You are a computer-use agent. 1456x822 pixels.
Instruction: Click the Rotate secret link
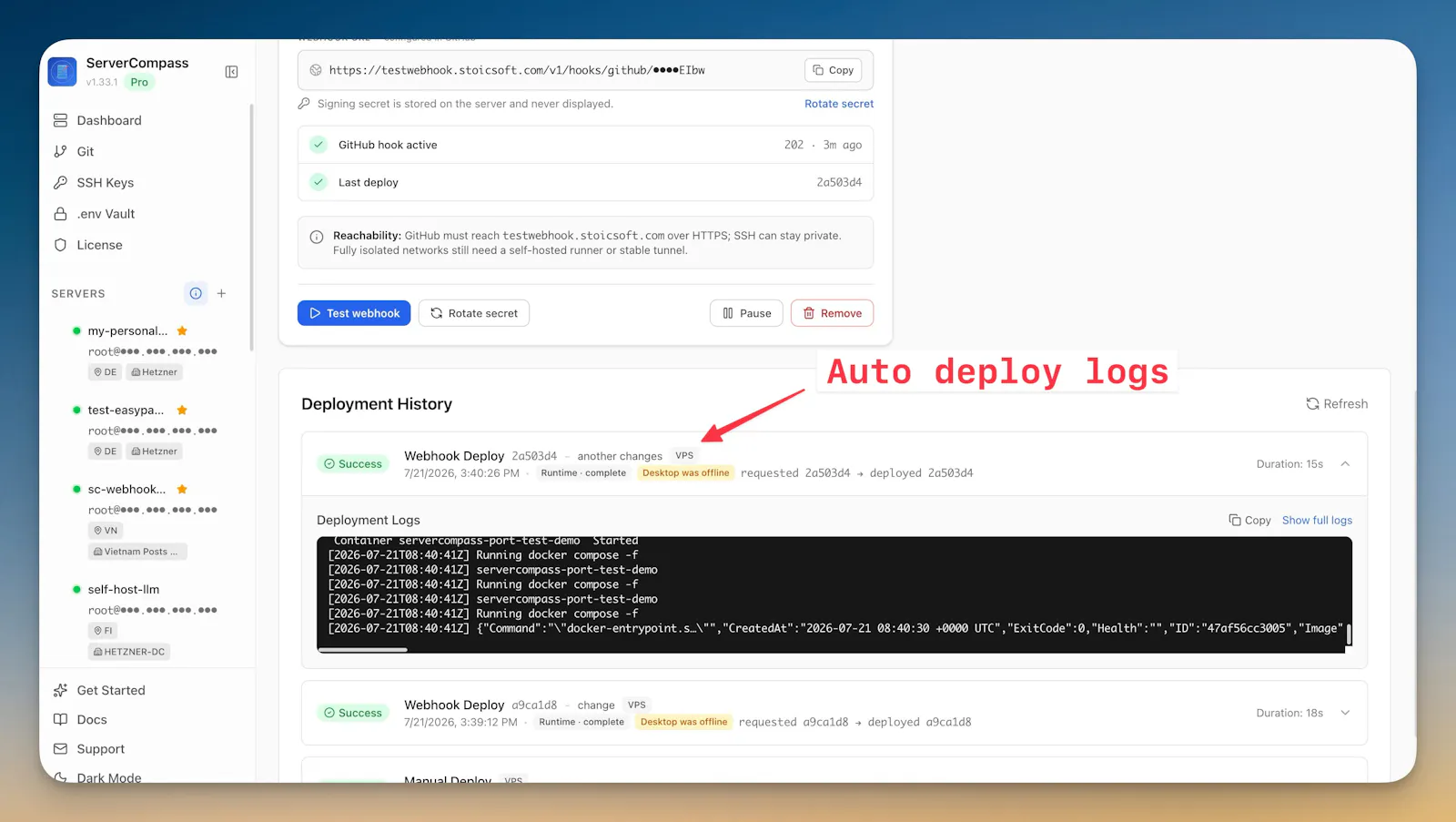[839, 104]
